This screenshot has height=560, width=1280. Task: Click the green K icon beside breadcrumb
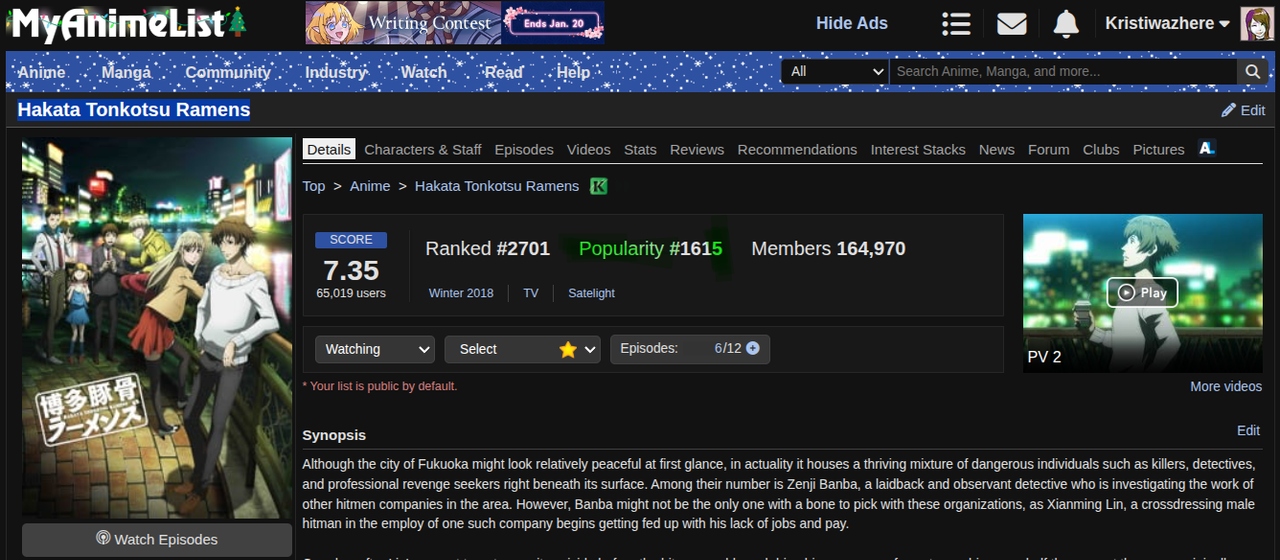coord(598,186)
